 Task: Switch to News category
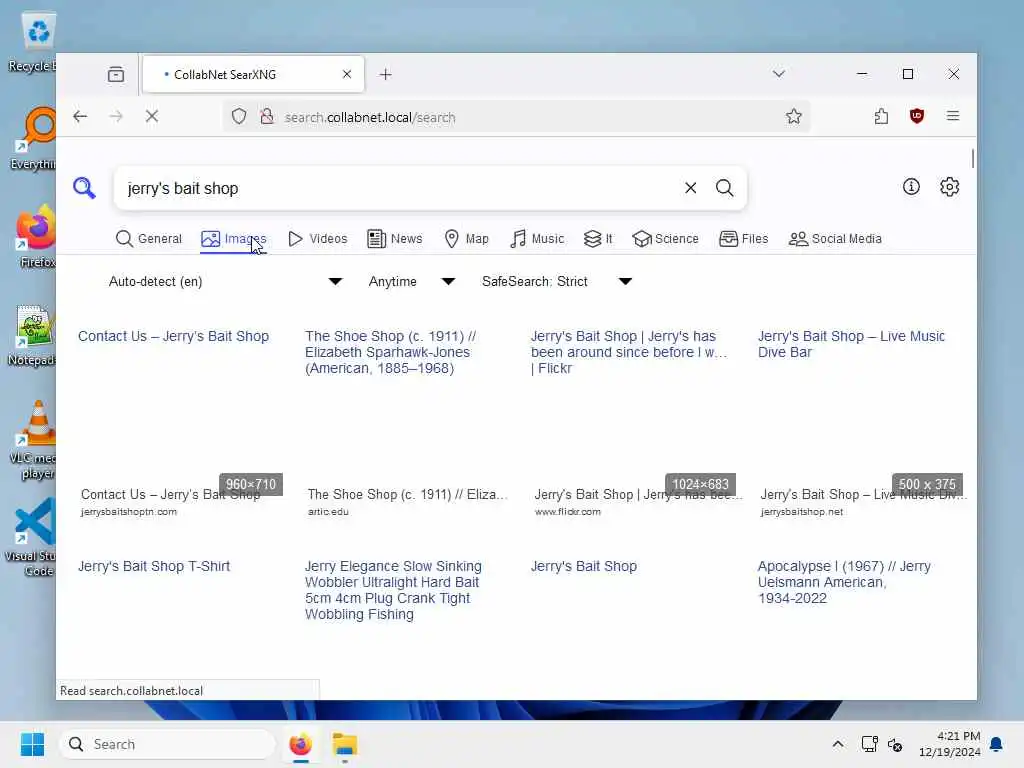click(394, 239)
